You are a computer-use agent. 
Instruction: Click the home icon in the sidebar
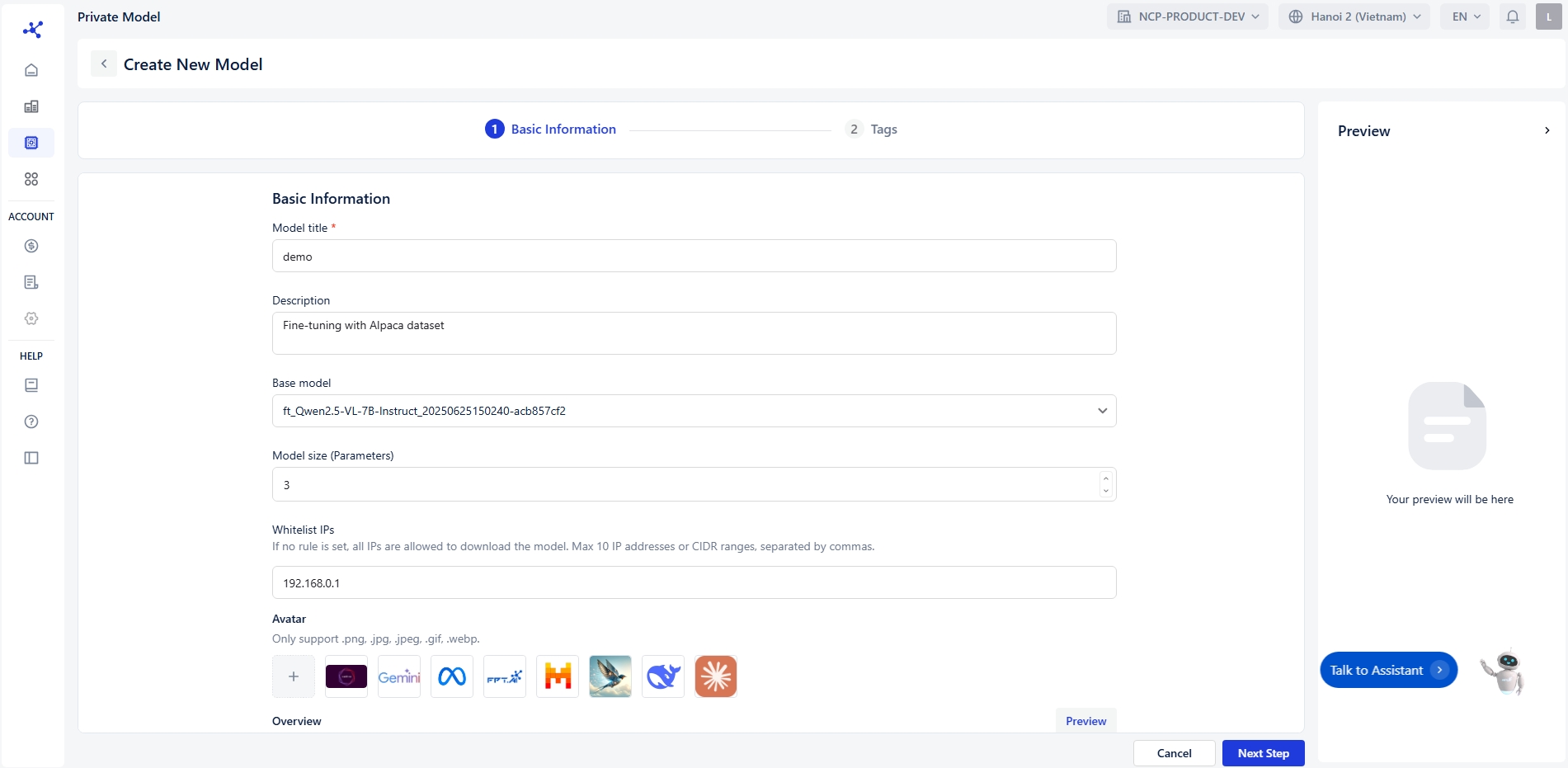tap(31, 70)
